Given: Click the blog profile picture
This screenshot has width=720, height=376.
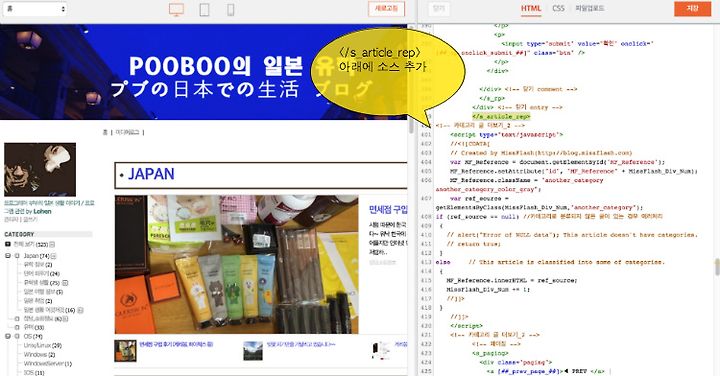Looking at the screenshot, I should (x=40, y=169).
